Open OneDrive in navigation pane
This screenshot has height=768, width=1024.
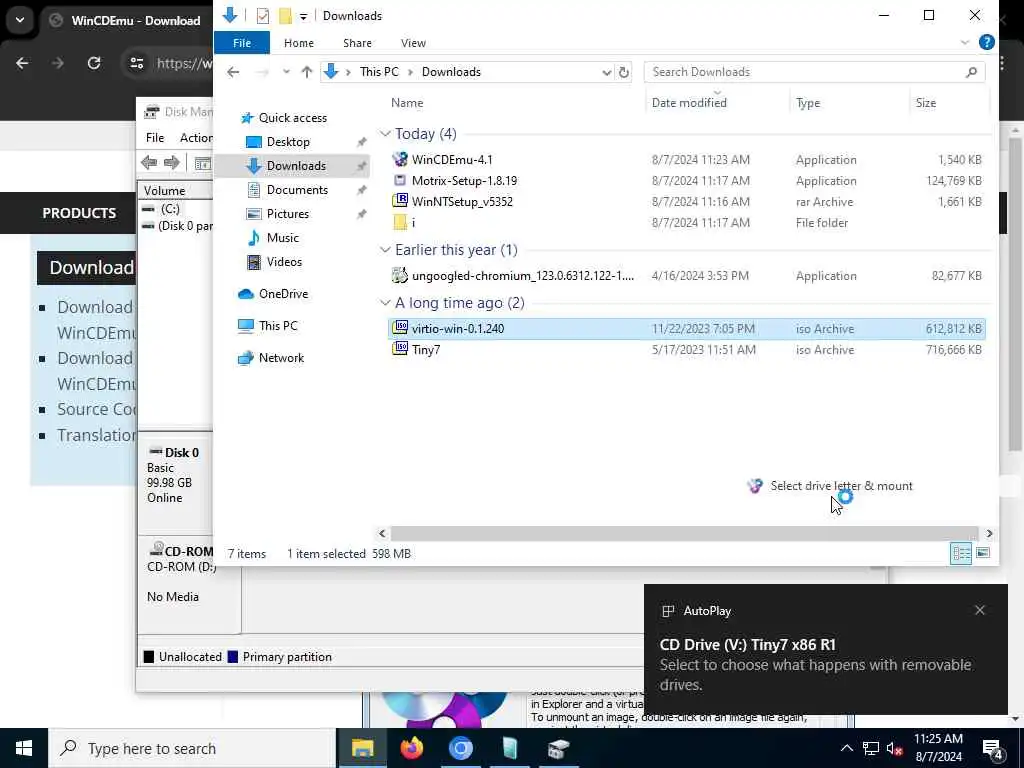coord(283,294)
